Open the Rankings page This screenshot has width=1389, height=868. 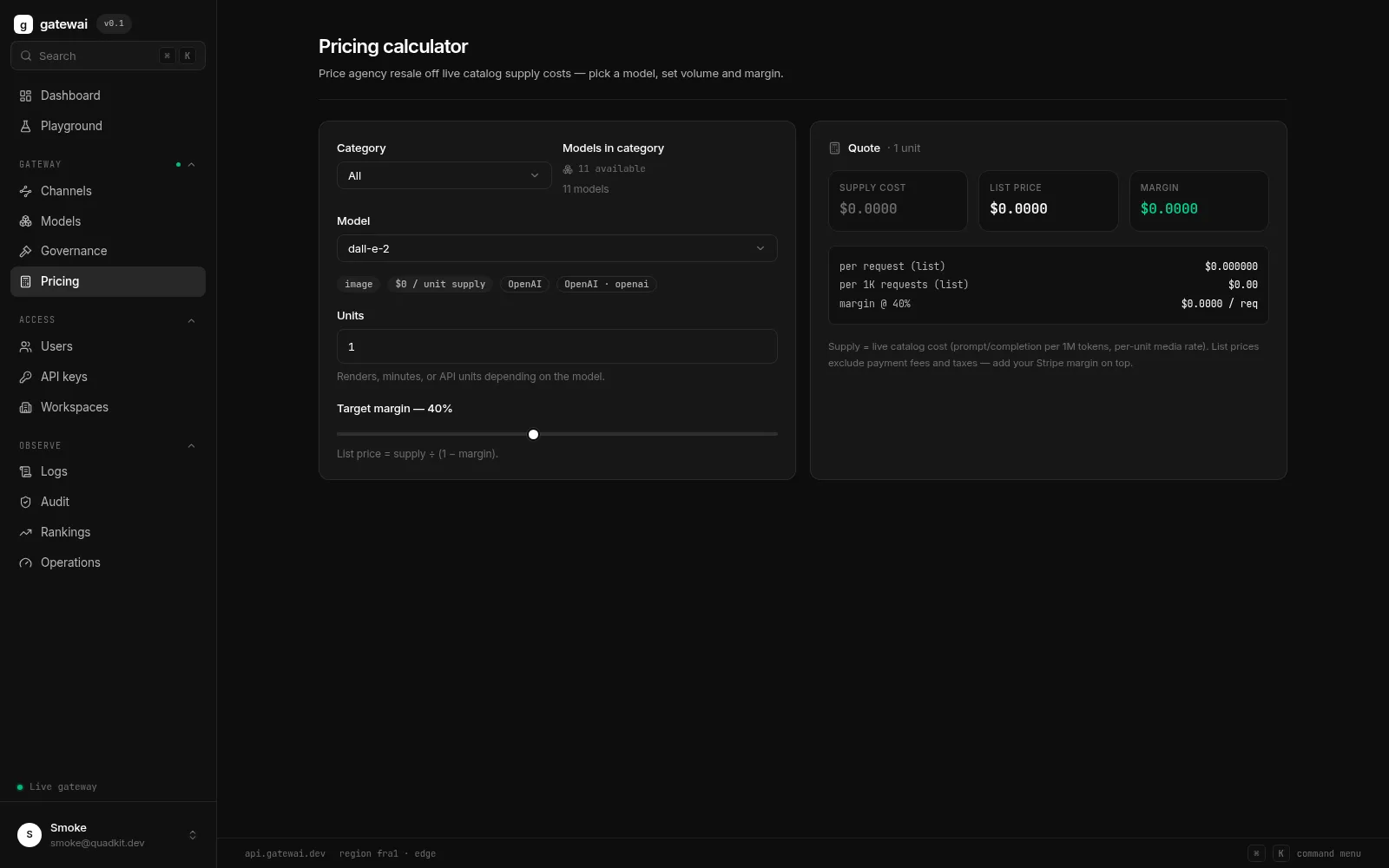pyautogui.click(x=108, y=532)
